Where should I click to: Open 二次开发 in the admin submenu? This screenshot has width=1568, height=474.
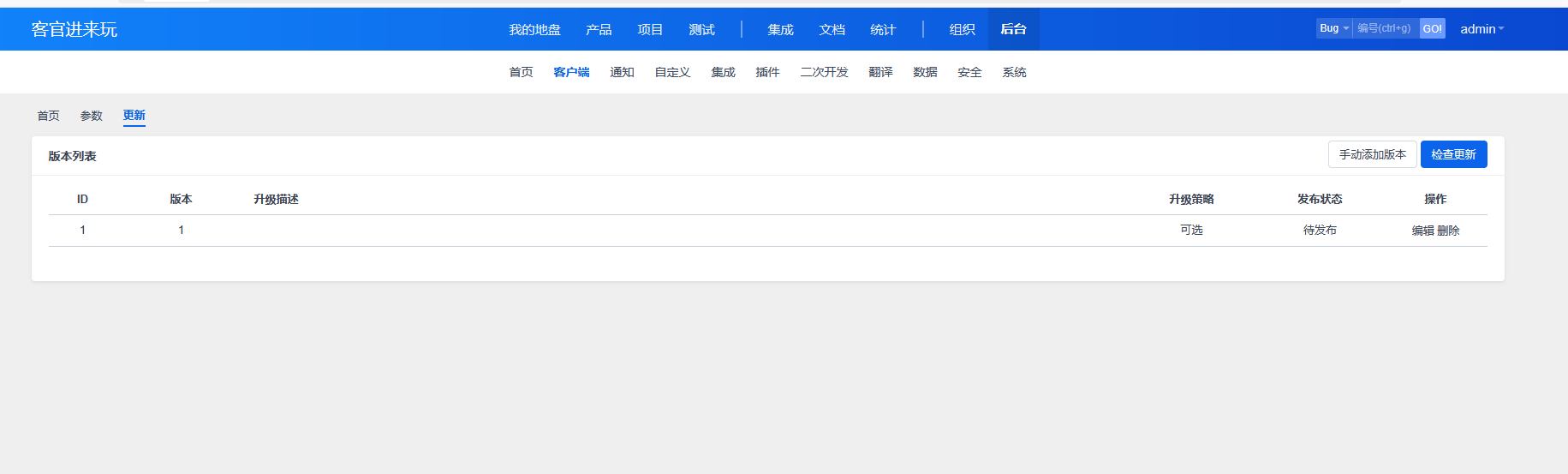coord(824,72)
